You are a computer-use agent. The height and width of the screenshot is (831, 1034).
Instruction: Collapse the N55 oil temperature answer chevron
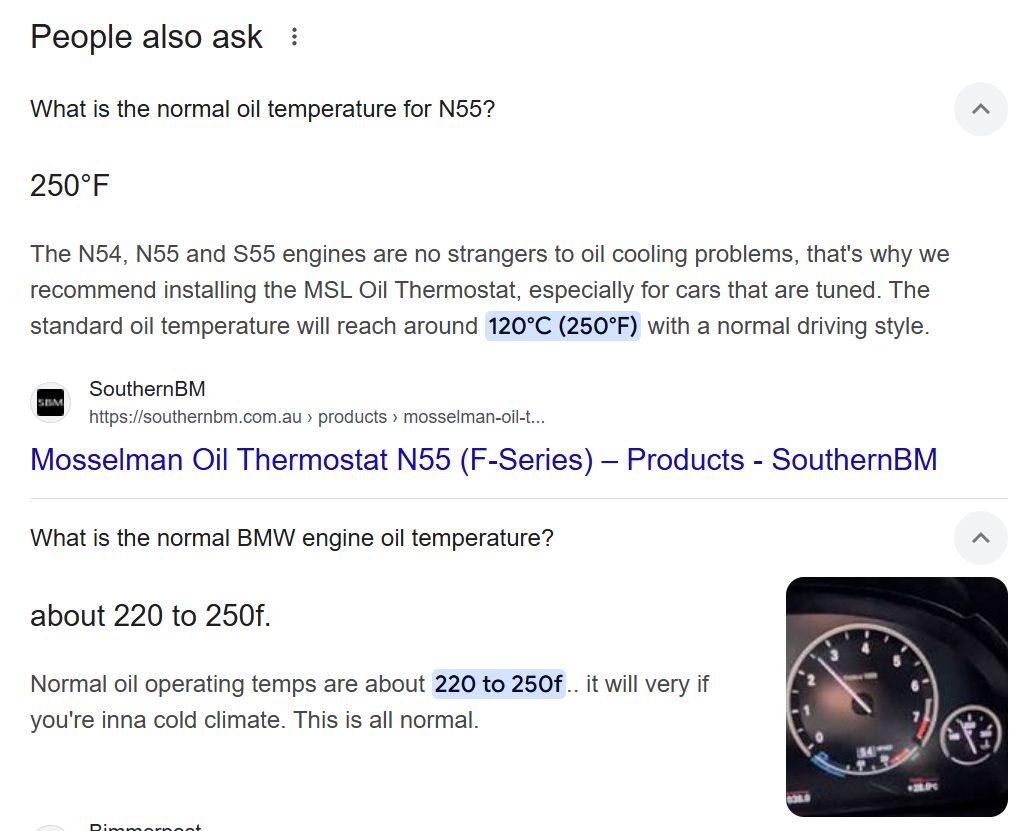[x=981, y=109]
